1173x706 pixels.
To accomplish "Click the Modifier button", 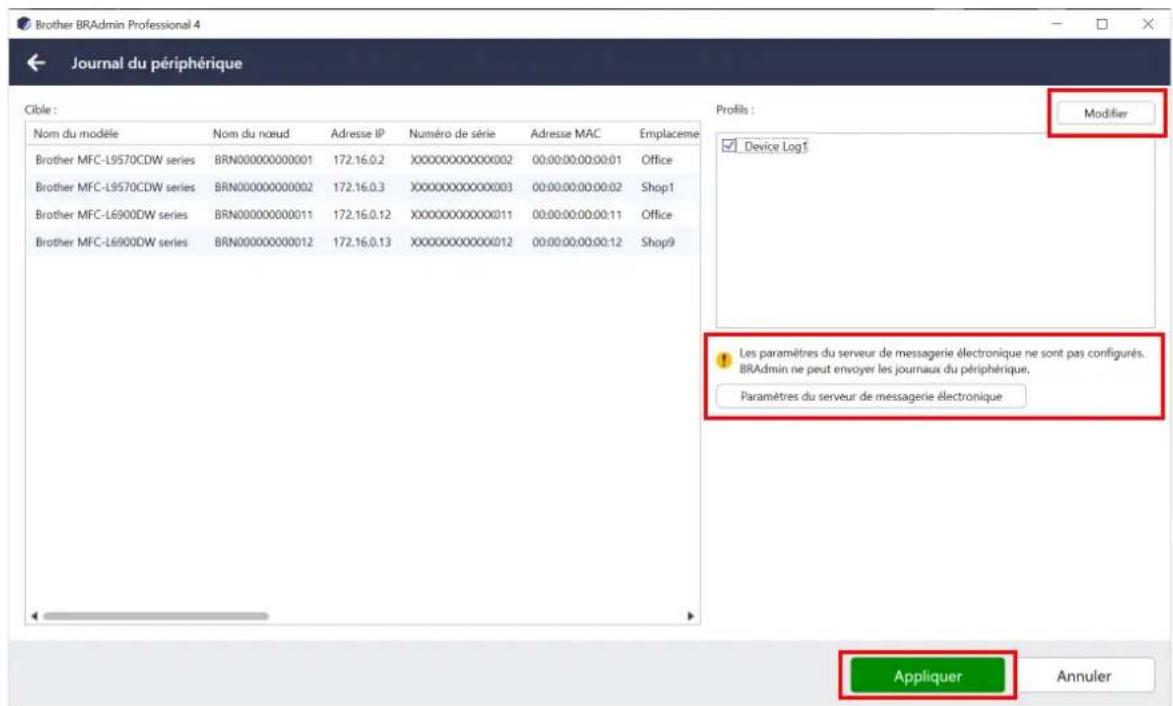I will coord(1106,114).
